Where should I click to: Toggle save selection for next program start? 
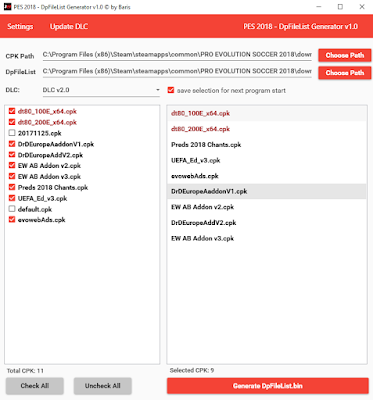coord(171,90)
